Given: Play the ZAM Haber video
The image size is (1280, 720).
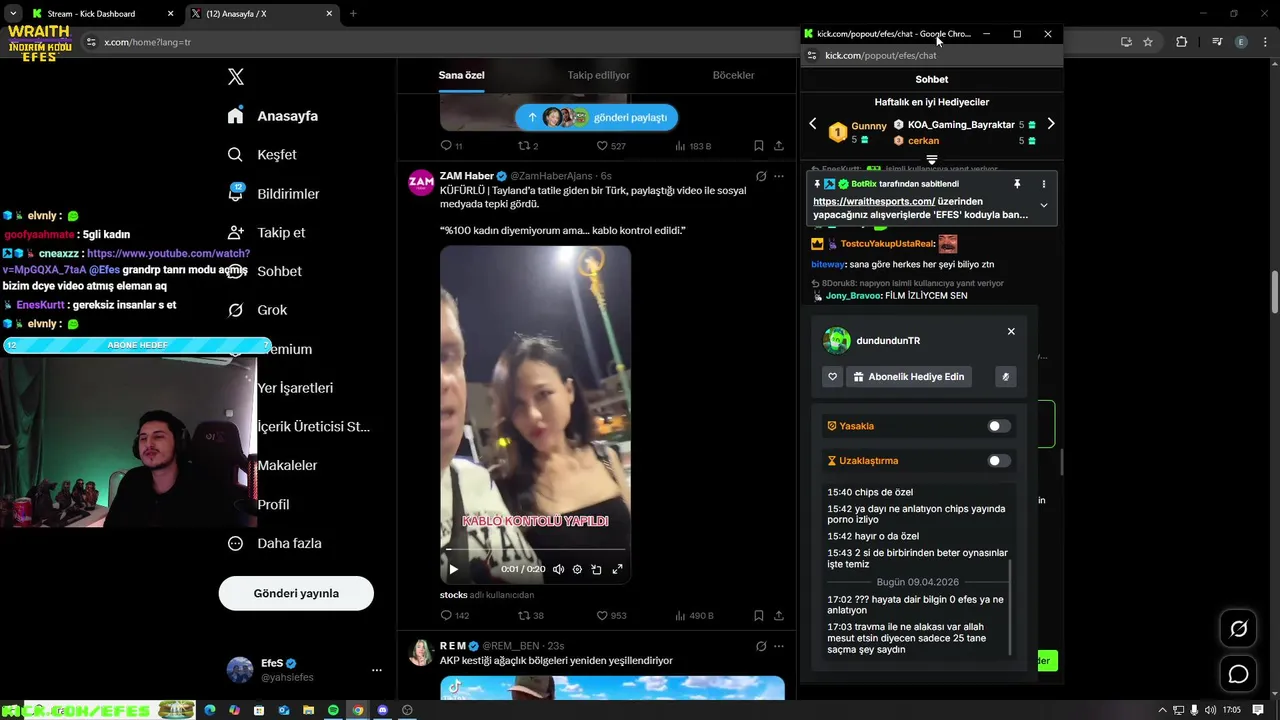Looking at the screenshot, I should coord(453,569).
